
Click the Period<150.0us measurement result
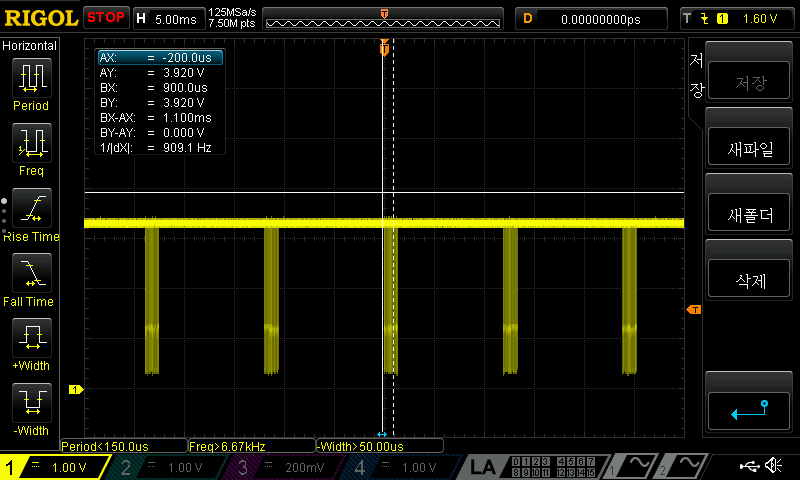[124, 446]
